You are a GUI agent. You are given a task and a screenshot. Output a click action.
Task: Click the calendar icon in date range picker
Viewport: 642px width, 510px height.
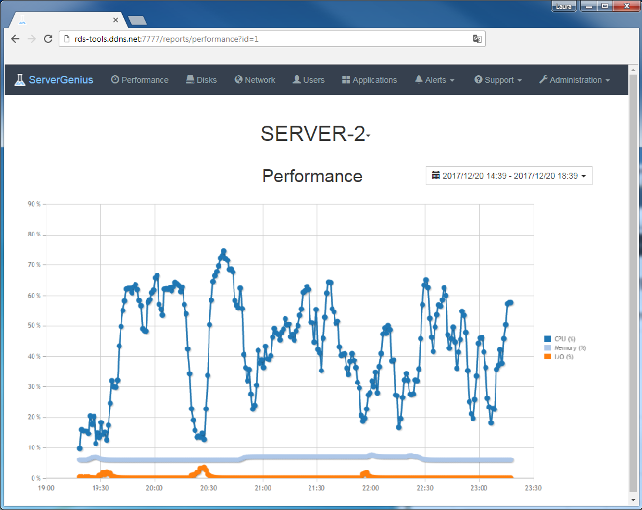pos(435,175)
